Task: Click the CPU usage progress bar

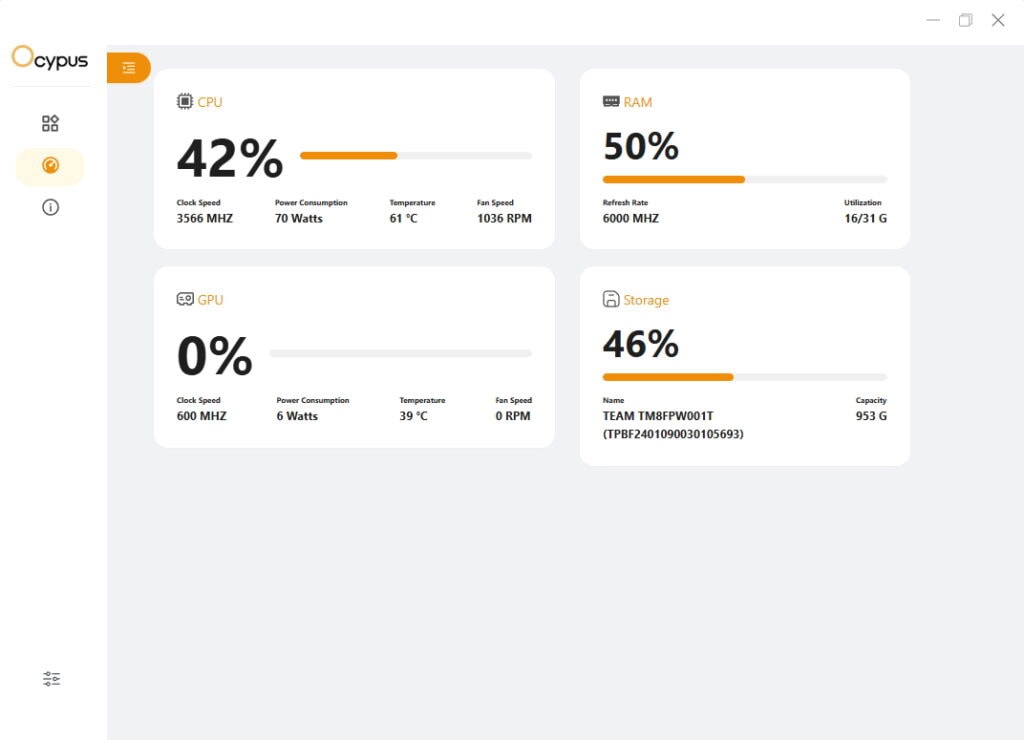Action: point(416,156)
